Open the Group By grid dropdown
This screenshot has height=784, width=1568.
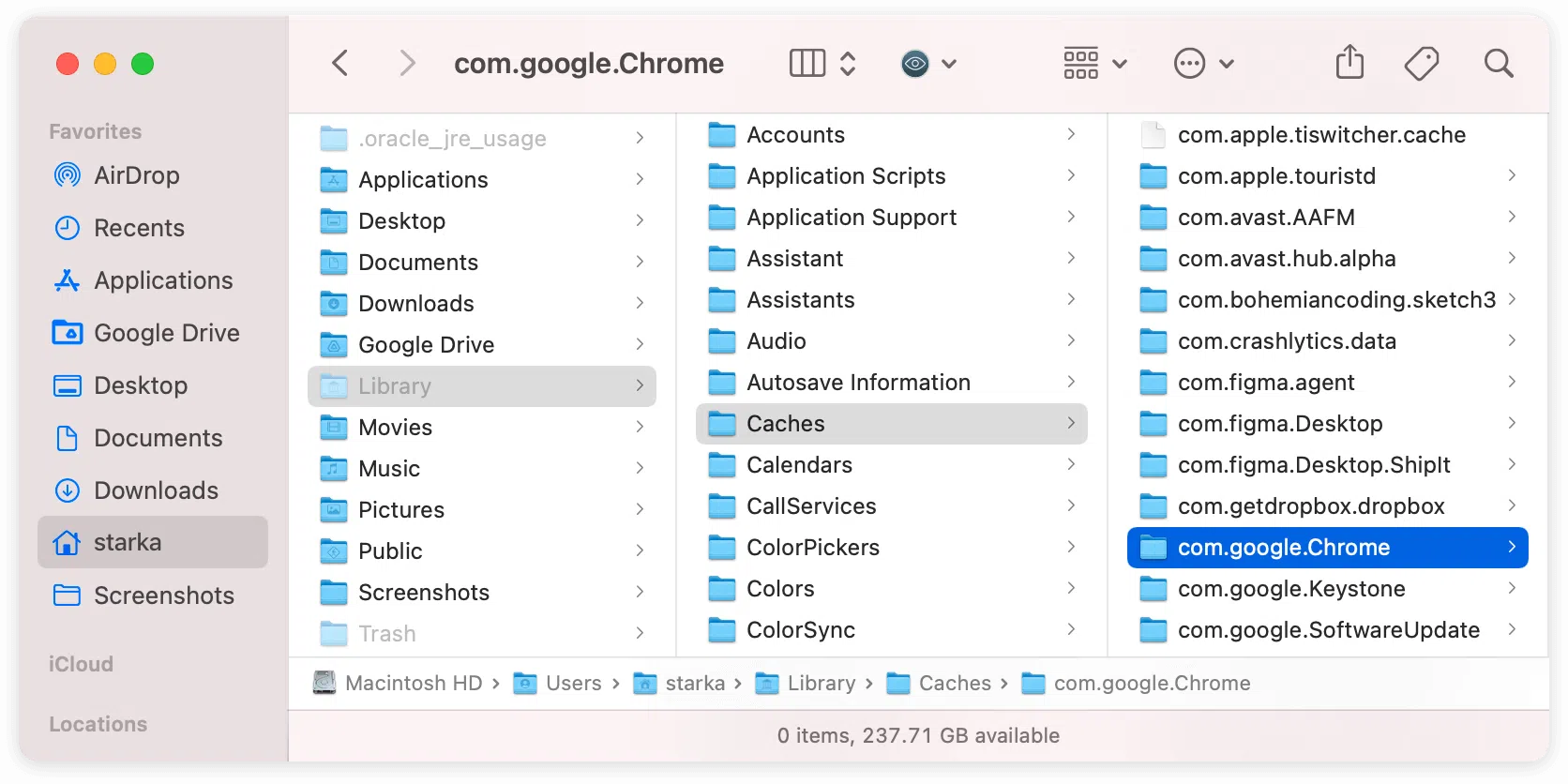pos(1093,64)
